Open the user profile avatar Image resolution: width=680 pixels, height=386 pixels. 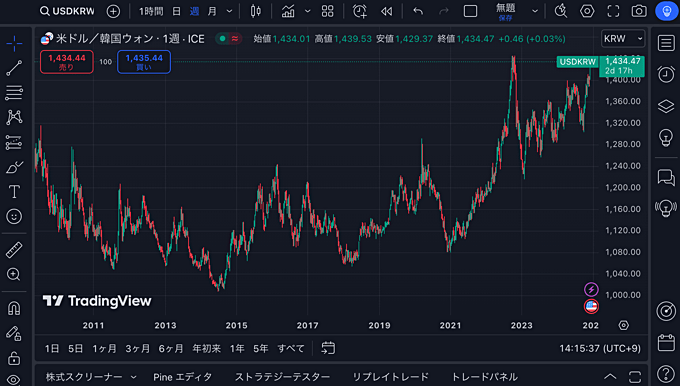(667, 11)
